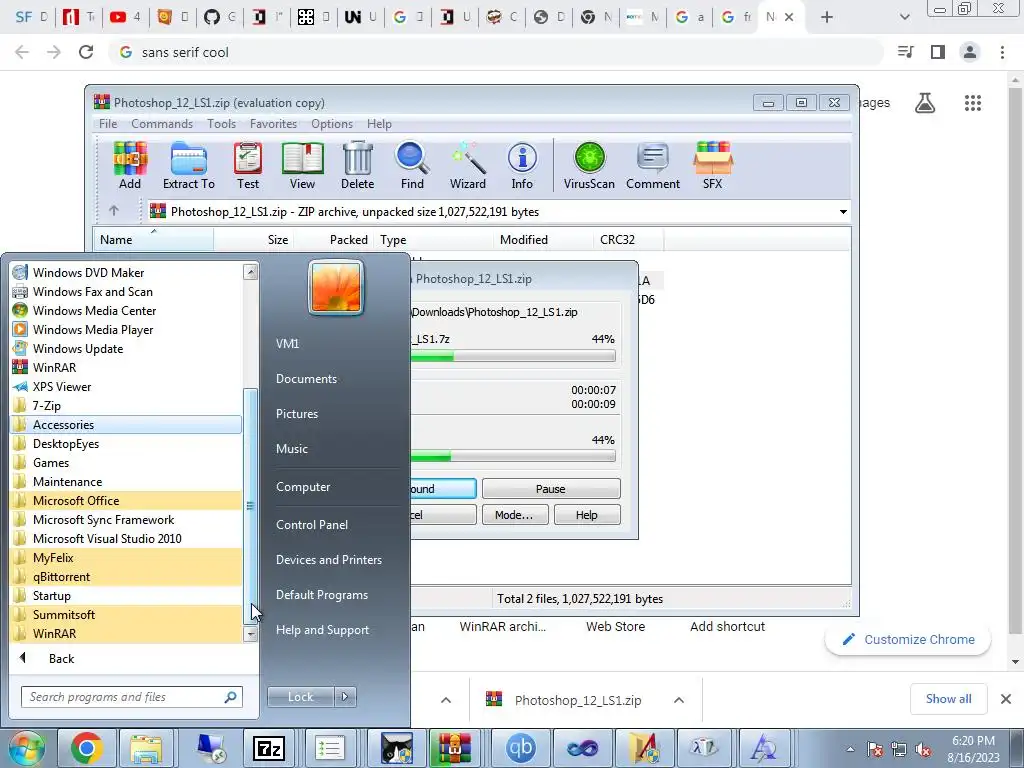1024x768 pixels.
Task: Click the YouTube browser tab
Action: pos(125,17)
